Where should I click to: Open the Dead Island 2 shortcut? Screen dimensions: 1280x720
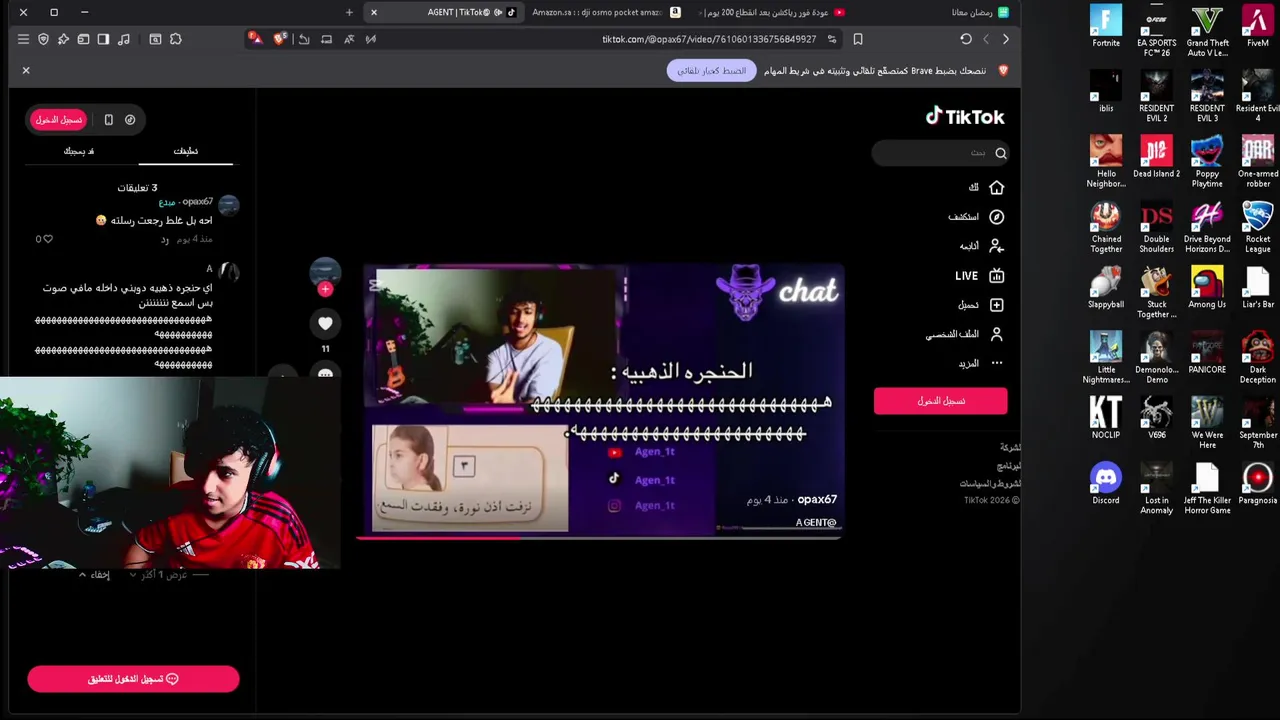(x=1157, y=157)
